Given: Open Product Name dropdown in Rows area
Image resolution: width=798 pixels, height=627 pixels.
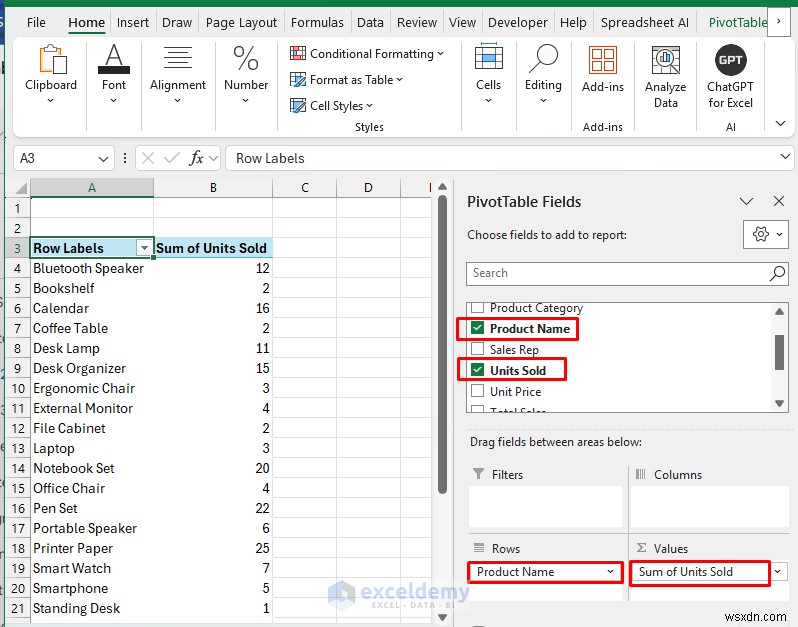Looking at the screenshot, I should coord(610,572).
